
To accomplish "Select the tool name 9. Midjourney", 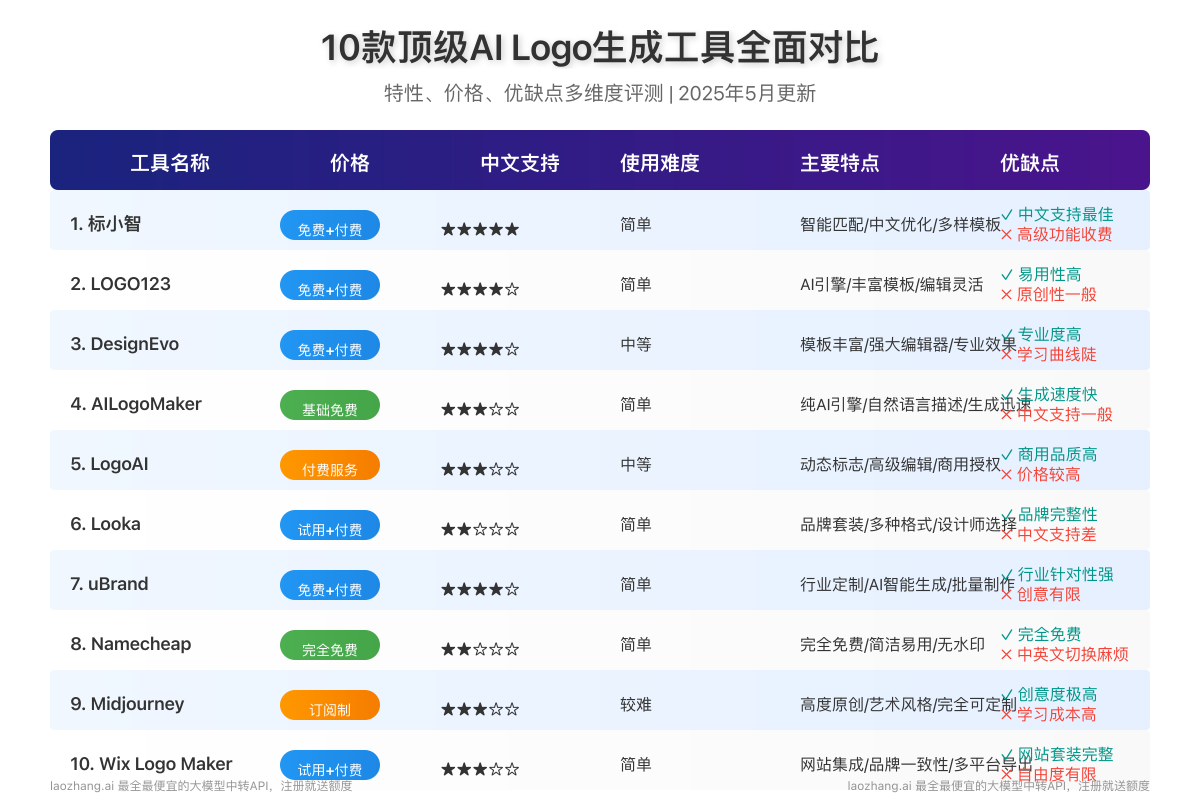I will point(127,704).
